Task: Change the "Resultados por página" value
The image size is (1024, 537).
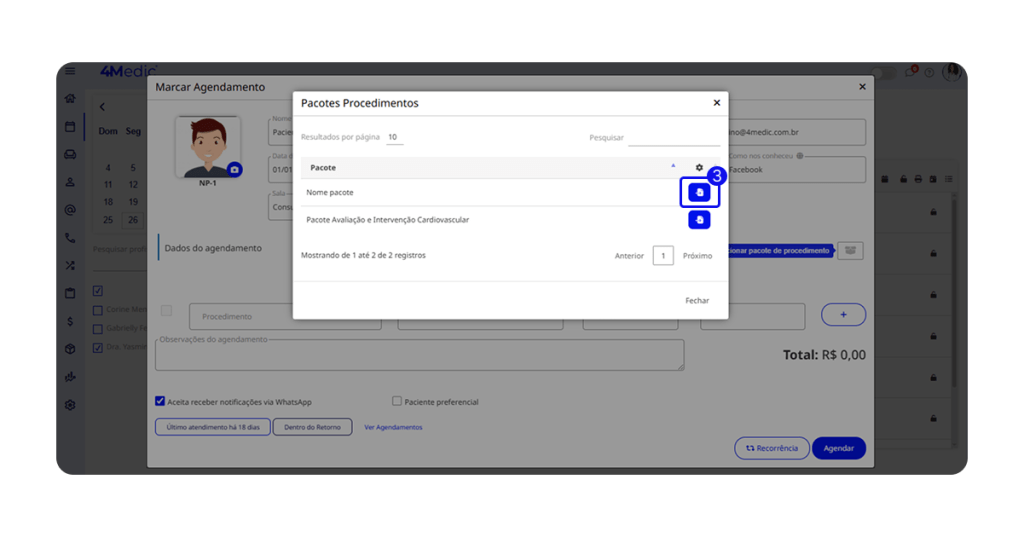Action: [x=394, y=137]
